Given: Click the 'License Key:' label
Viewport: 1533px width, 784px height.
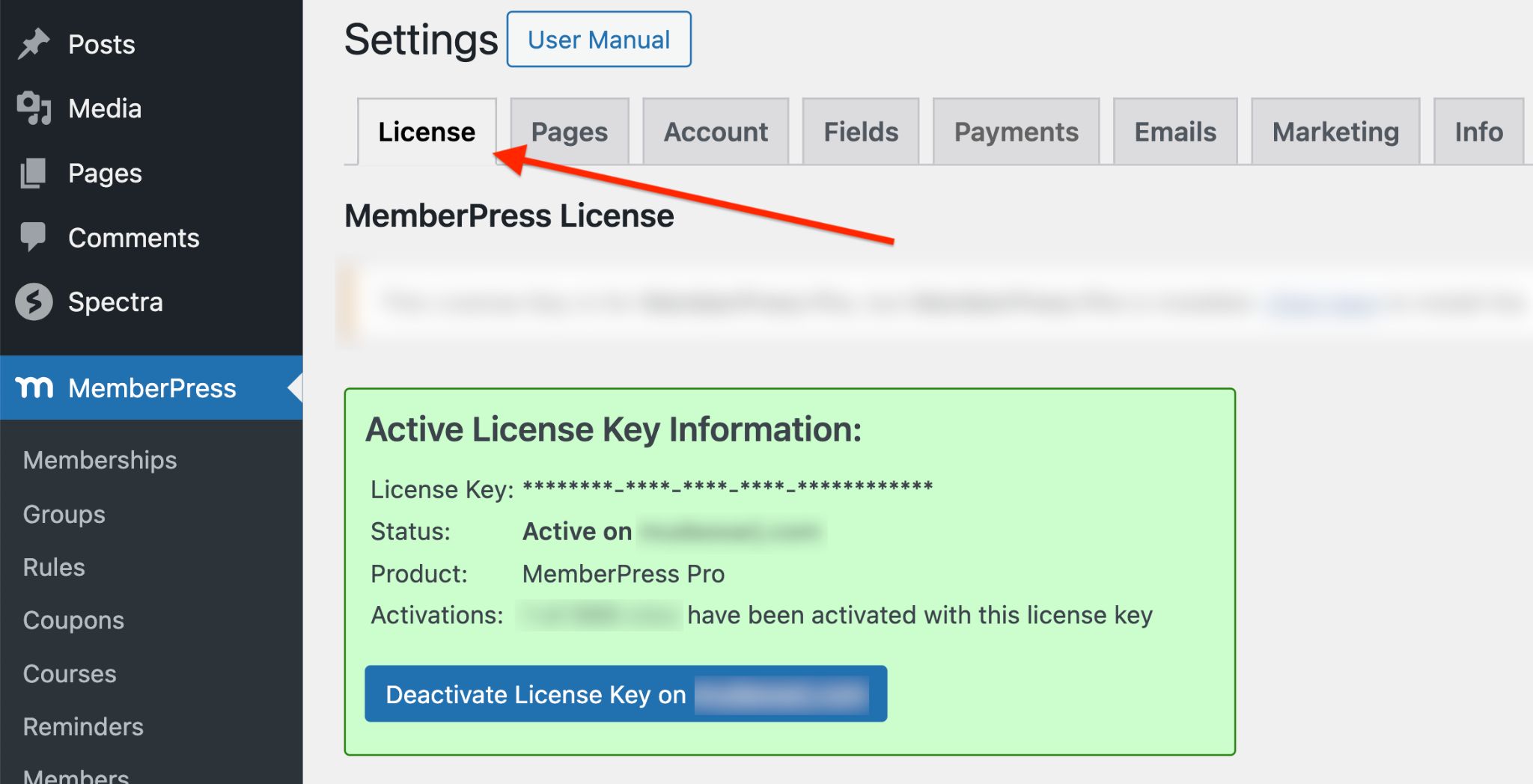Looking at the screenshot, I should click(442, 489).
